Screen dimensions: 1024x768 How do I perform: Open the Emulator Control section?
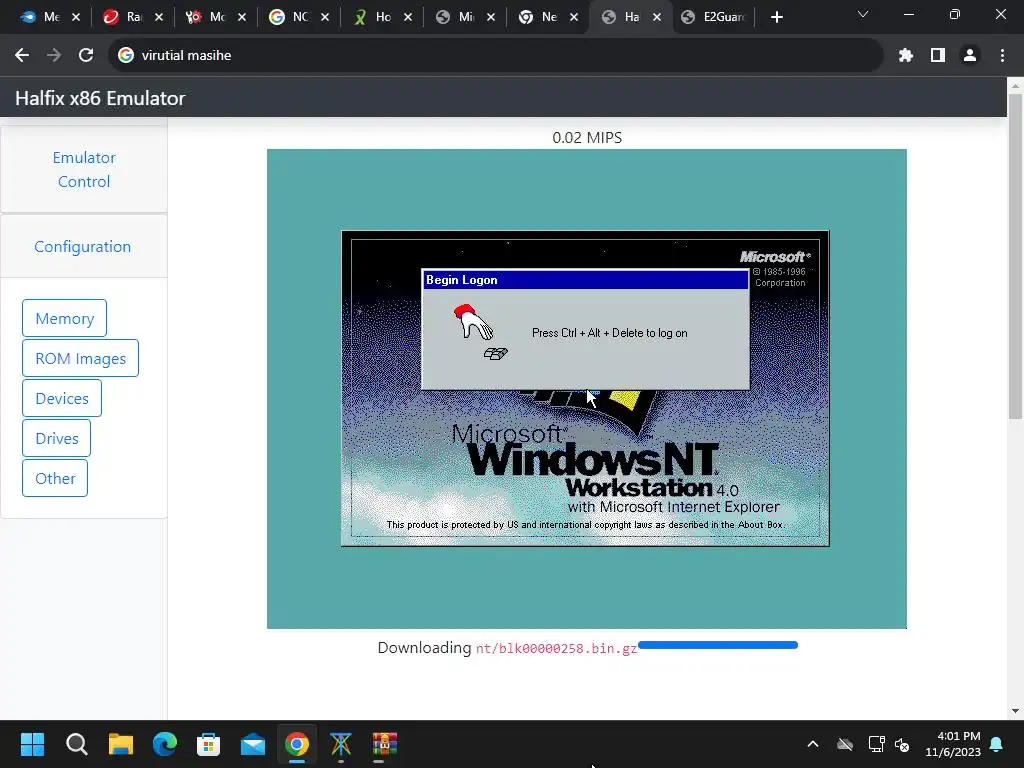(84, 169)
